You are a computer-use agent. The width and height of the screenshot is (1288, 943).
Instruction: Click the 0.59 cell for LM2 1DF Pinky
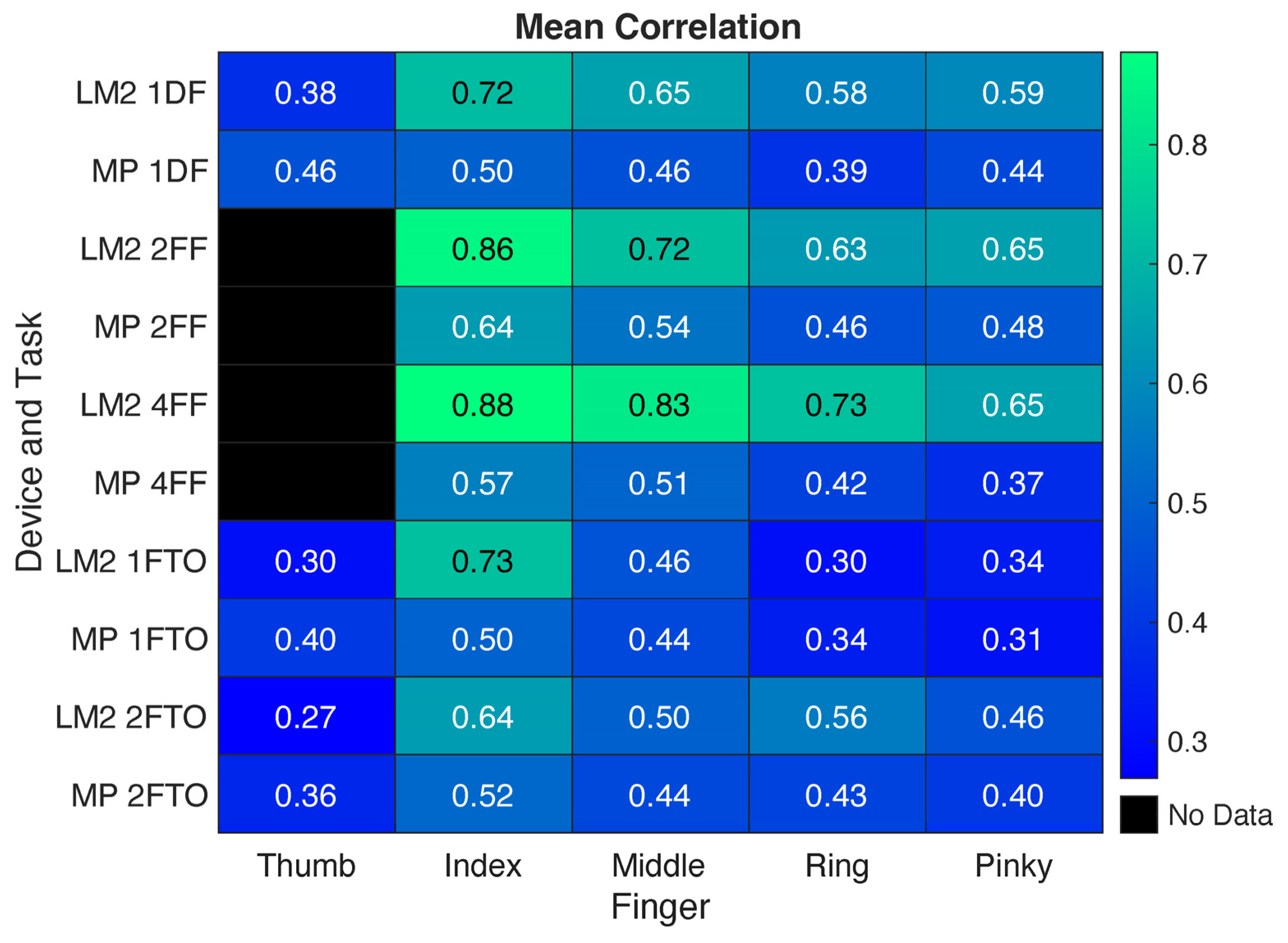click(1014, 92)
